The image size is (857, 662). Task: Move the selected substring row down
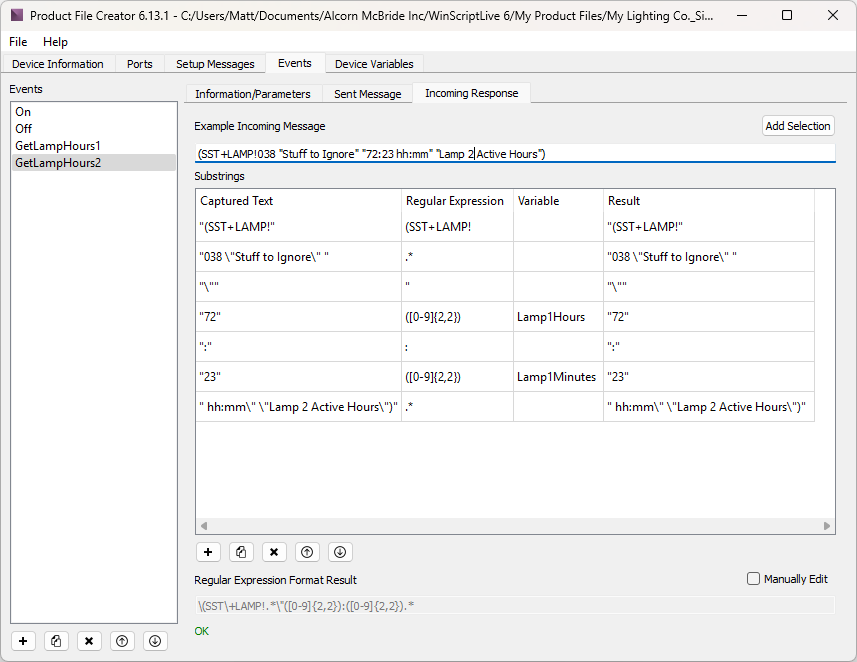coord(340,552)
